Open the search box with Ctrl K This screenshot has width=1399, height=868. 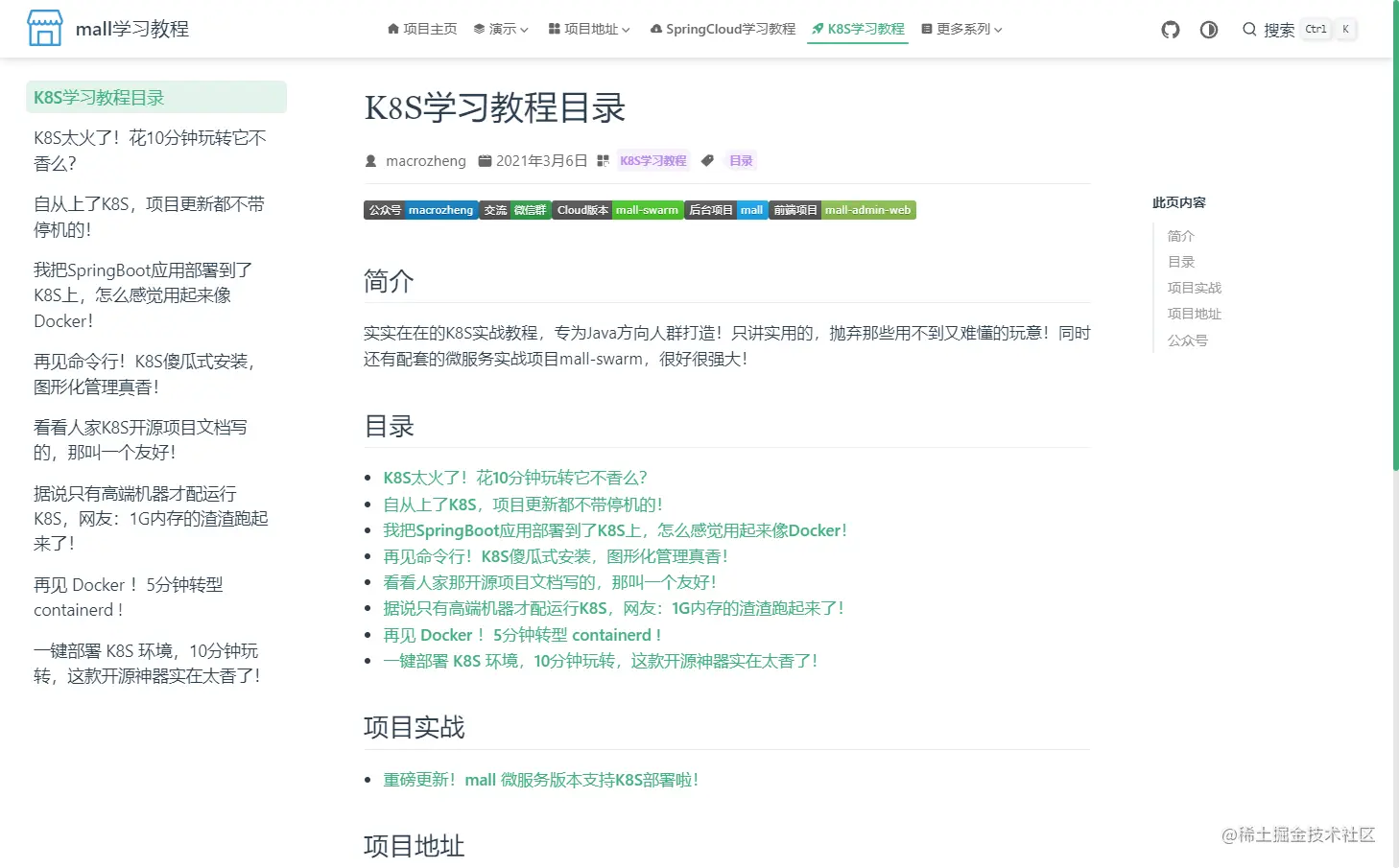click(1299, 30)
